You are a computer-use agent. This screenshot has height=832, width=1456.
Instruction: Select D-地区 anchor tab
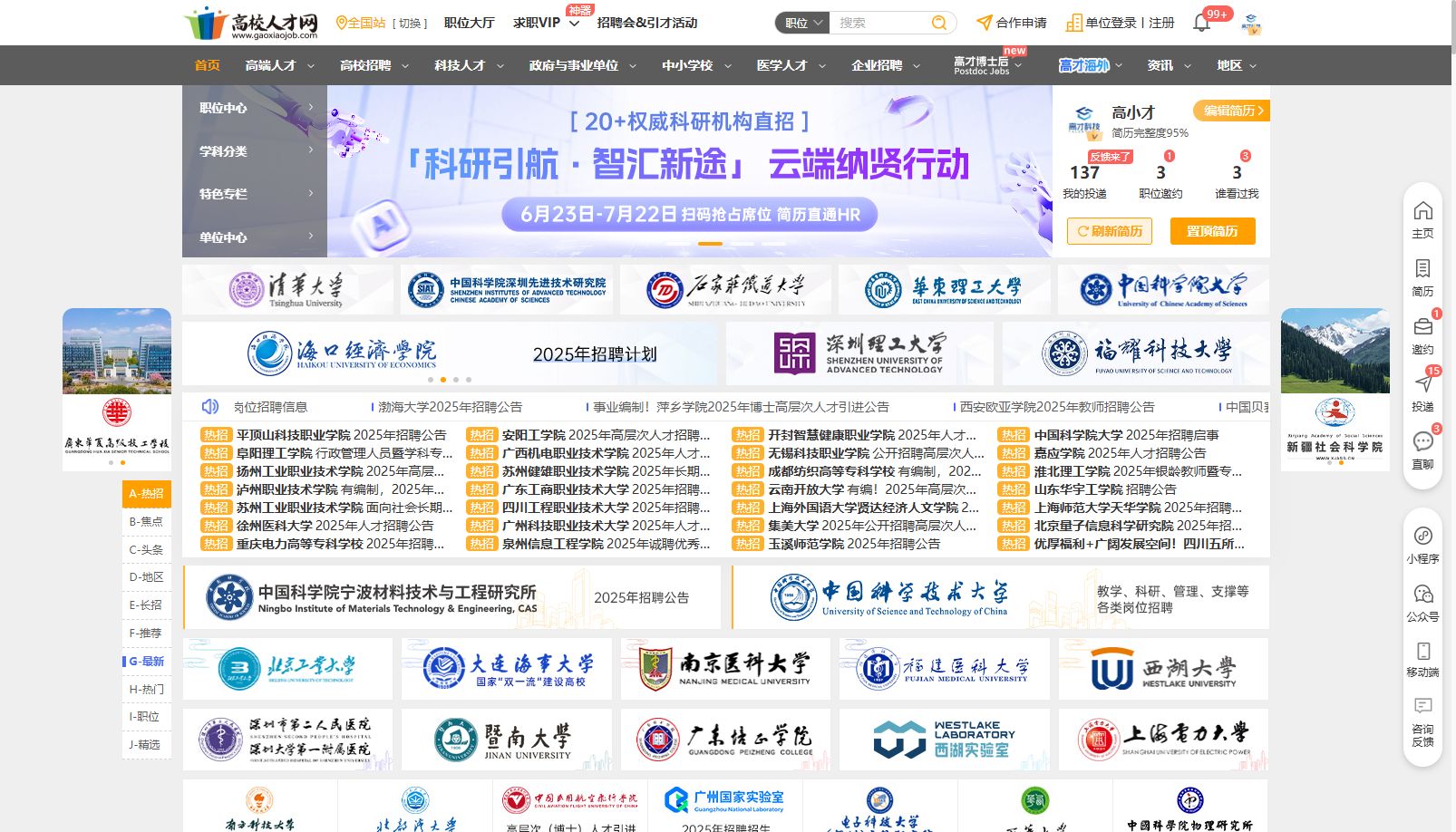(x=146, y=577)
